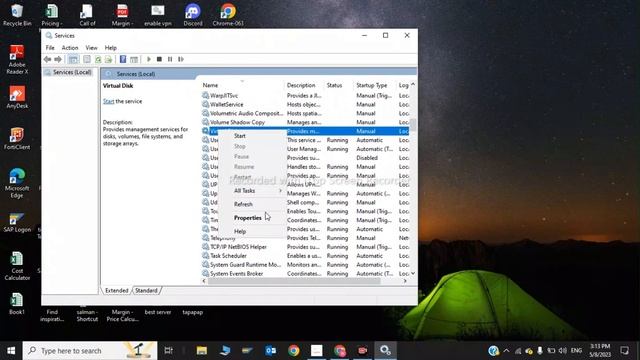Select Task Scheduler service

[x=305, y=256]
